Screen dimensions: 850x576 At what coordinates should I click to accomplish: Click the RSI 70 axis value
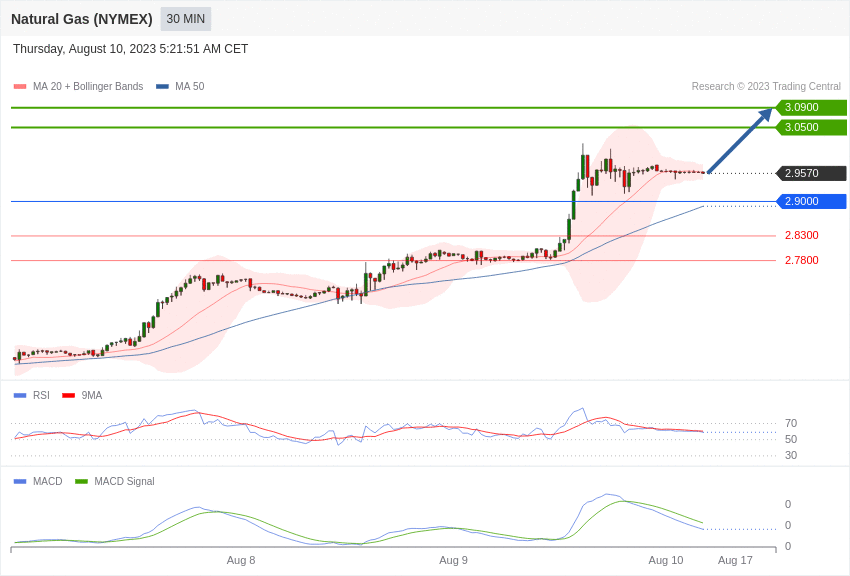click(x=791, y=423)
